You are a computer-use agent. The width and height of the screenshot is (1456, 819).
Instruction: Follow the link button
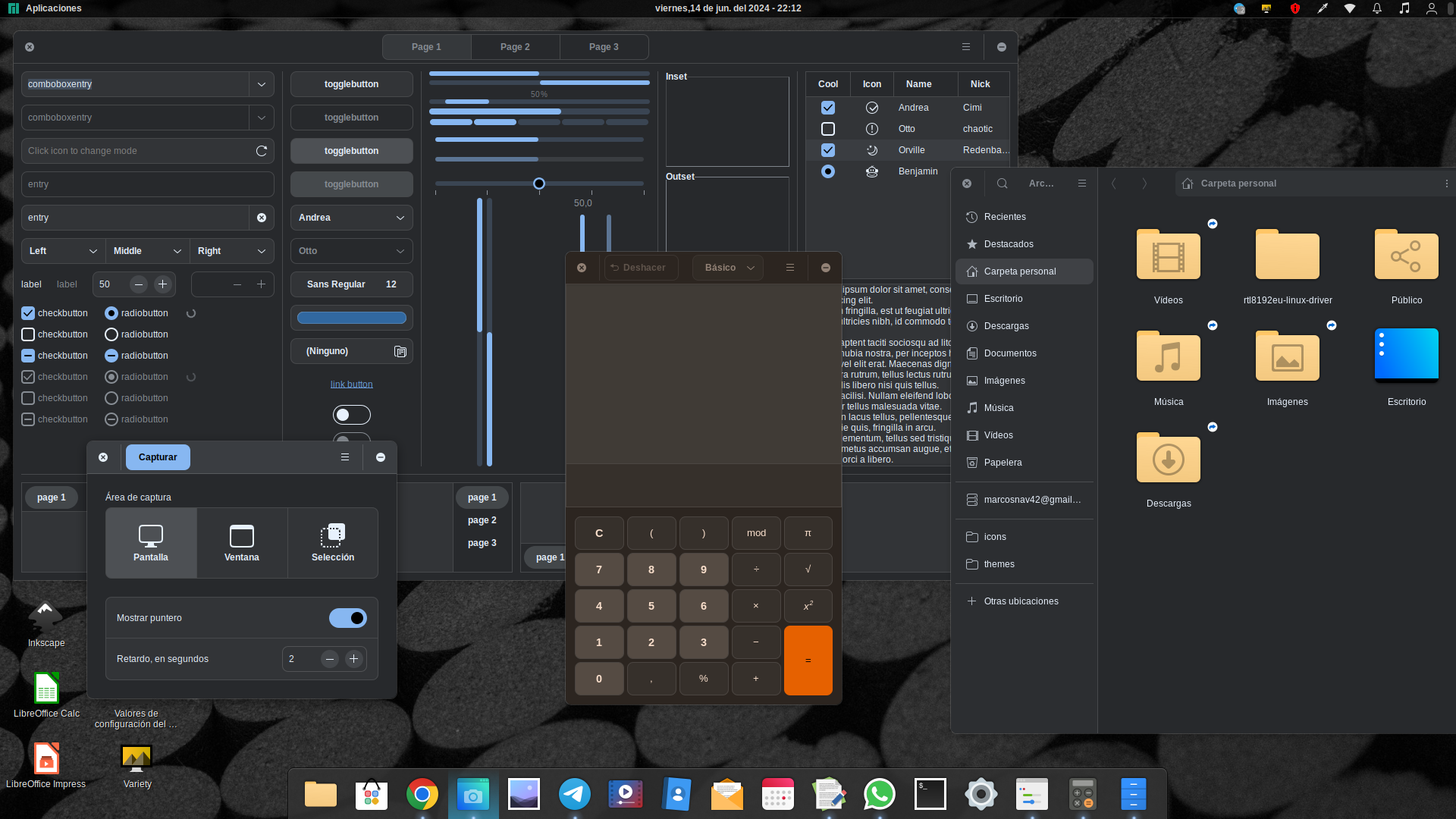(352, 384)
